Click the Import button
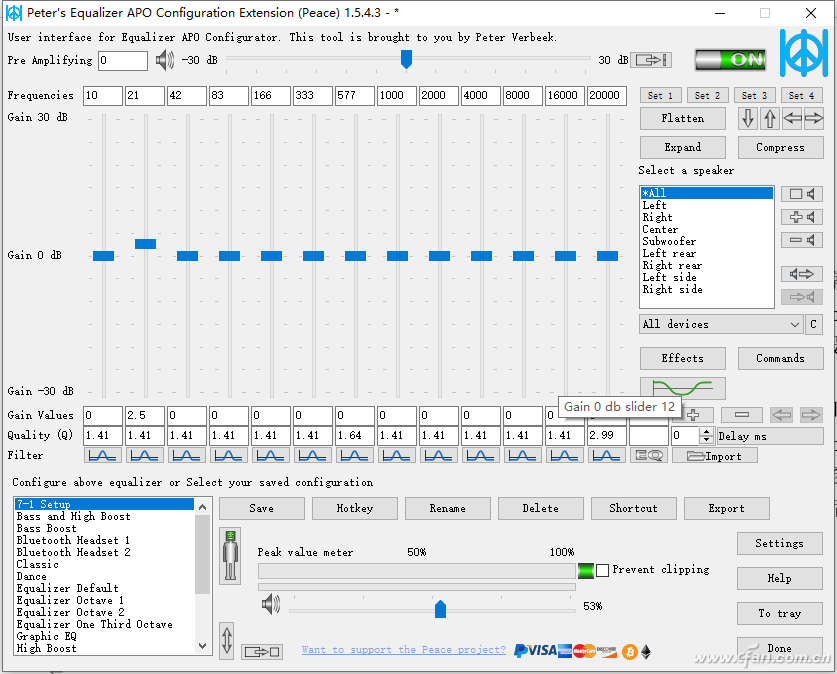Image resolution: width=837 pixels, height=674 pixels. (715, 456)
